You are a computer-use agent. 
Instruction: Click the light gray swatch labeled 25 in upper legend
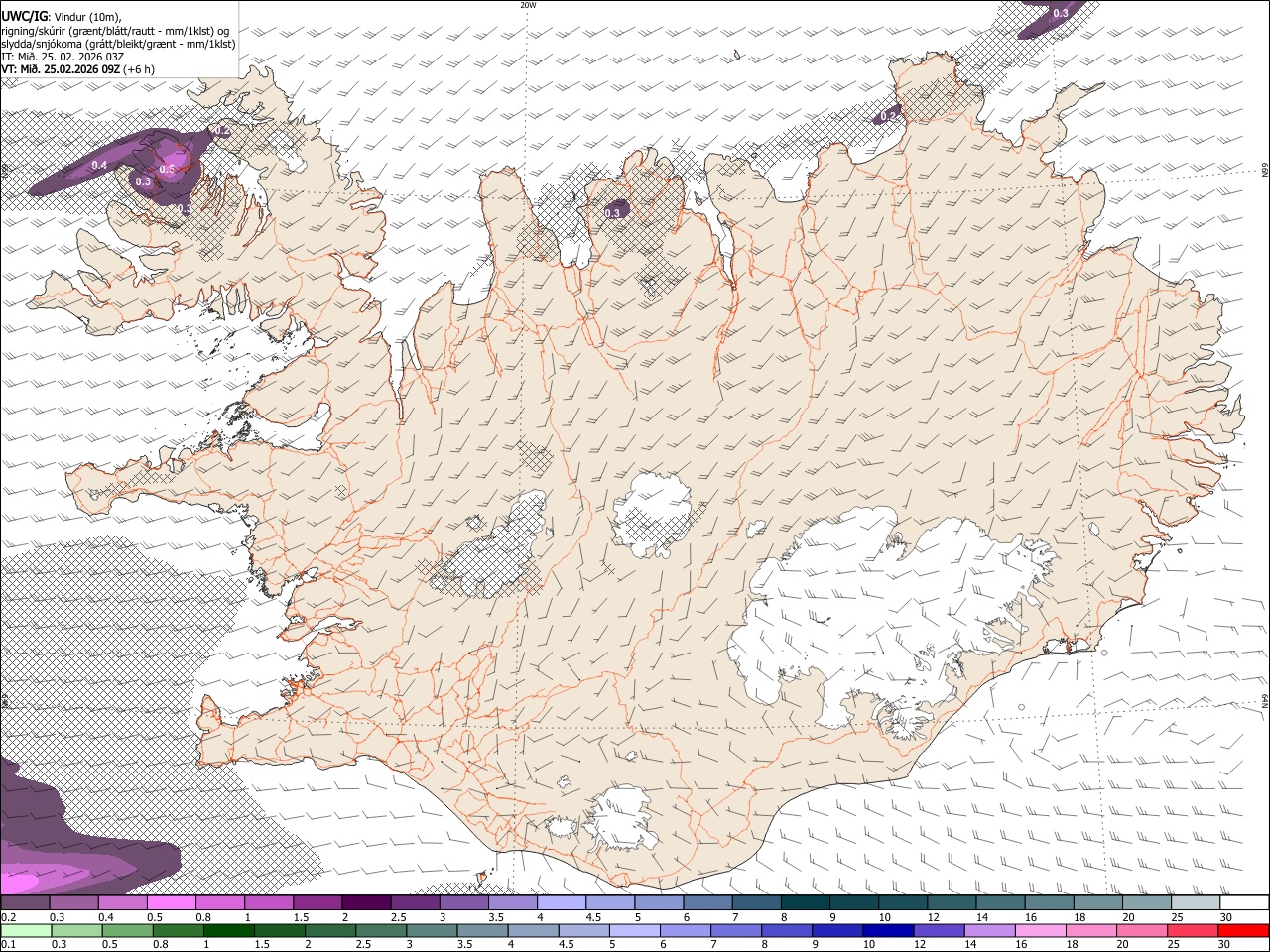[1194, 903]
